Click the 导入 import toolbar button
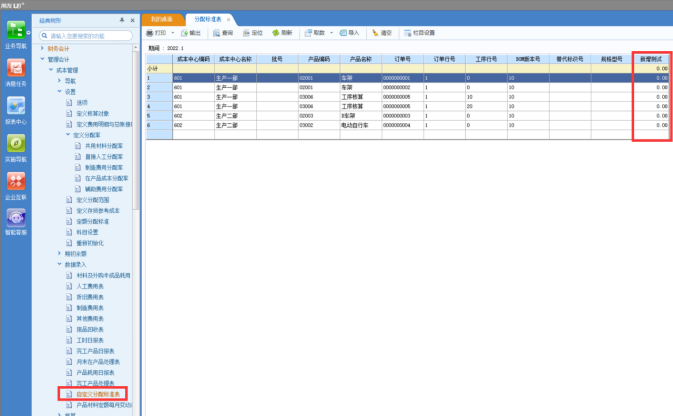Image resolution: width=673 pixels, height=416 pixels. coord(349,33)
